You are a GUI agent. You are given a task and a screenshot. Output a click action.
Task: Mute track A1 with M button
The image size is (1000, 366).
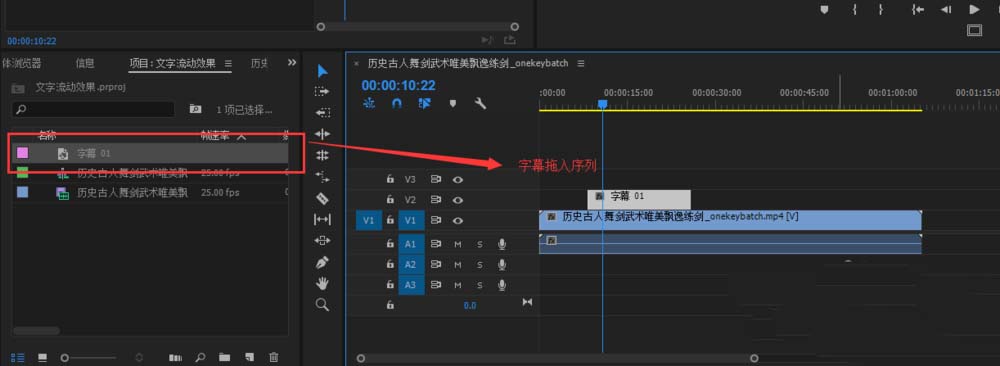[x=458, y=244]
